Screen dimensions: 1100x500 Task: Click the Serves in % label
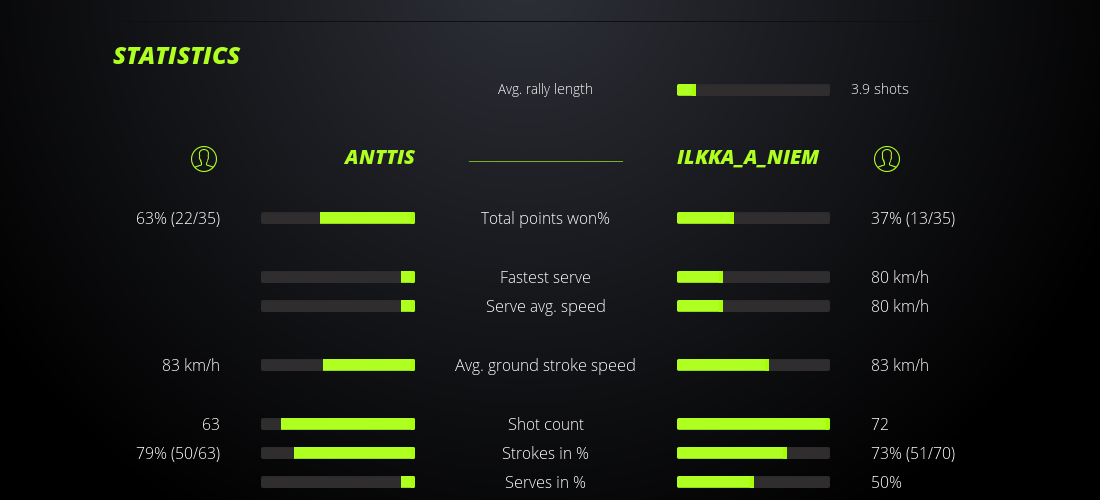(x=545, y=482)
